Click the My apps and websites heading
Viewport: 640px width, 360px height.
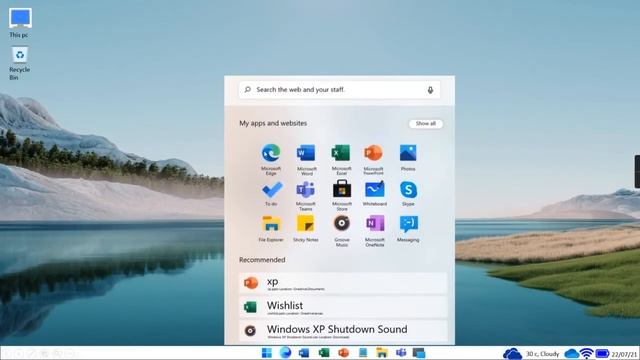(273, 123)
